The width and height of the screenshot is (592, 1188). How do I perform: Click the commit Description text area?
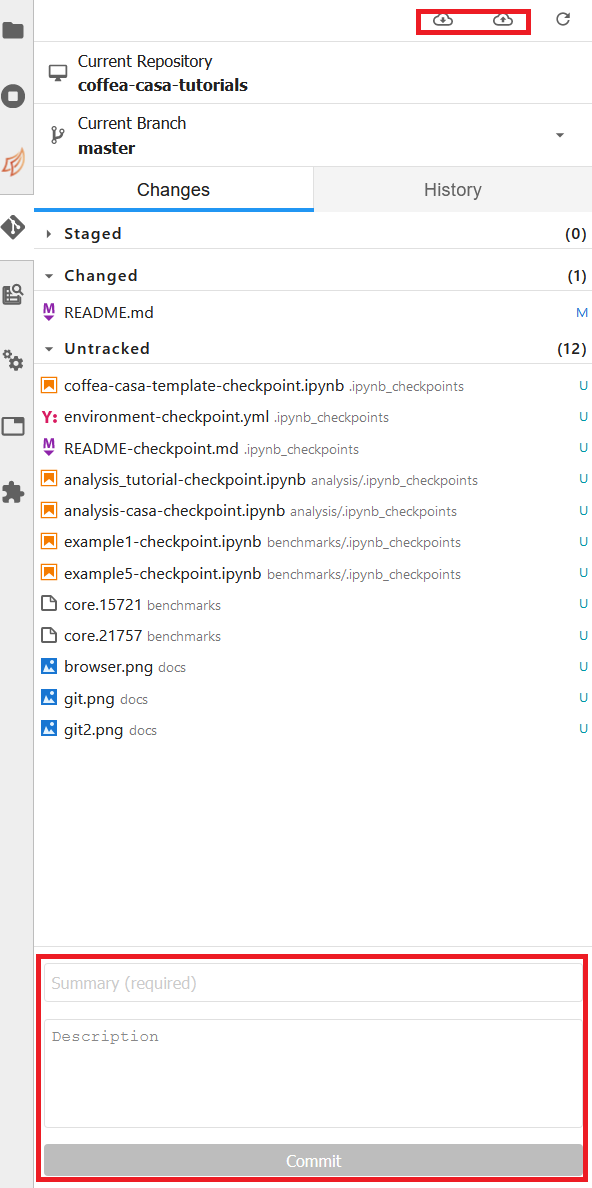313,1073
